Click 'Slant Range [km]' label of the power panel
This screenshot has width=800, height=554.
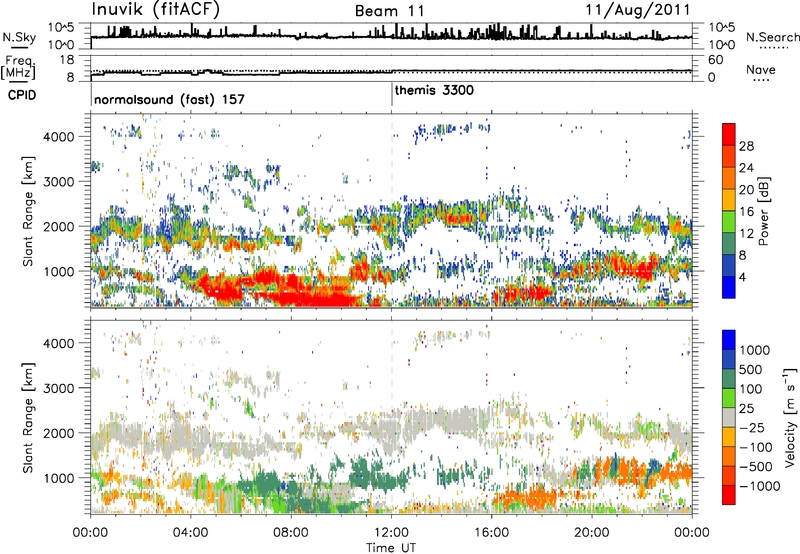pyautogui.click(x=28, y=211)
